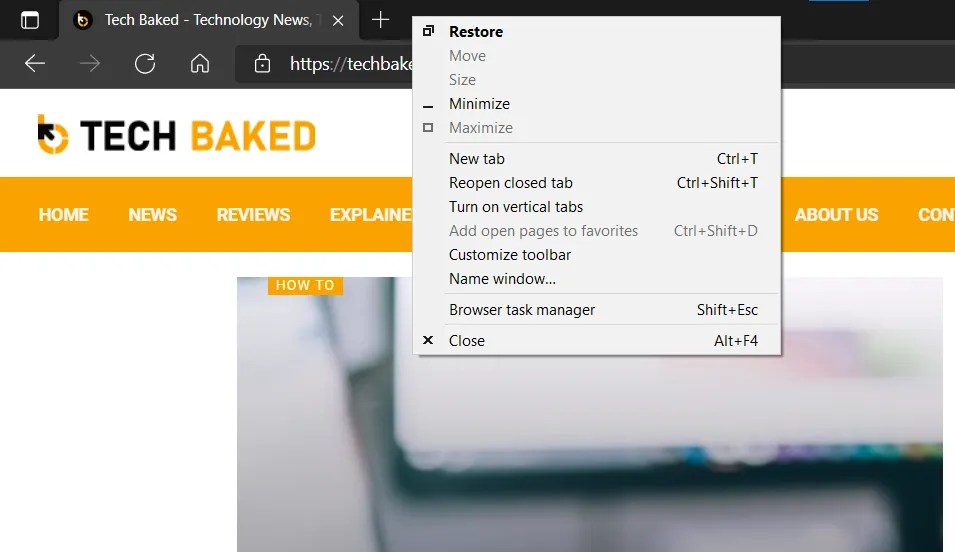View site security lock information
This screenshot has width=955, height=552.
(263, 63)
